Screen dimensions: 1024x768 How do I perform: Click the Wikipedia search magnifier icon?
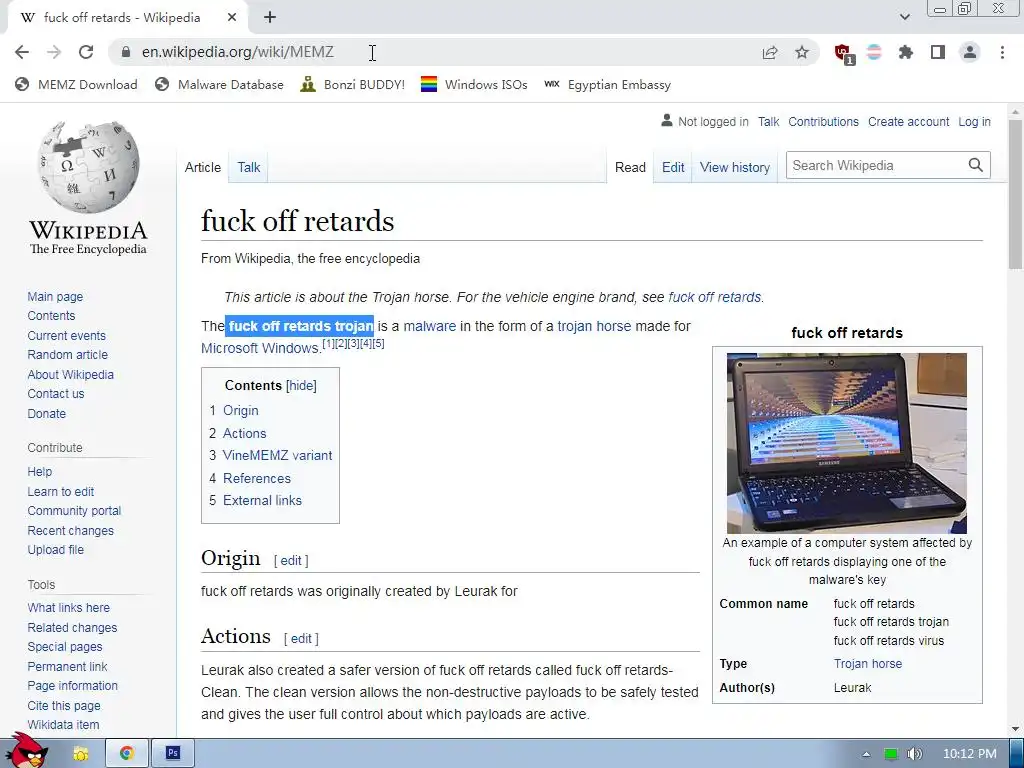(976, 165)
